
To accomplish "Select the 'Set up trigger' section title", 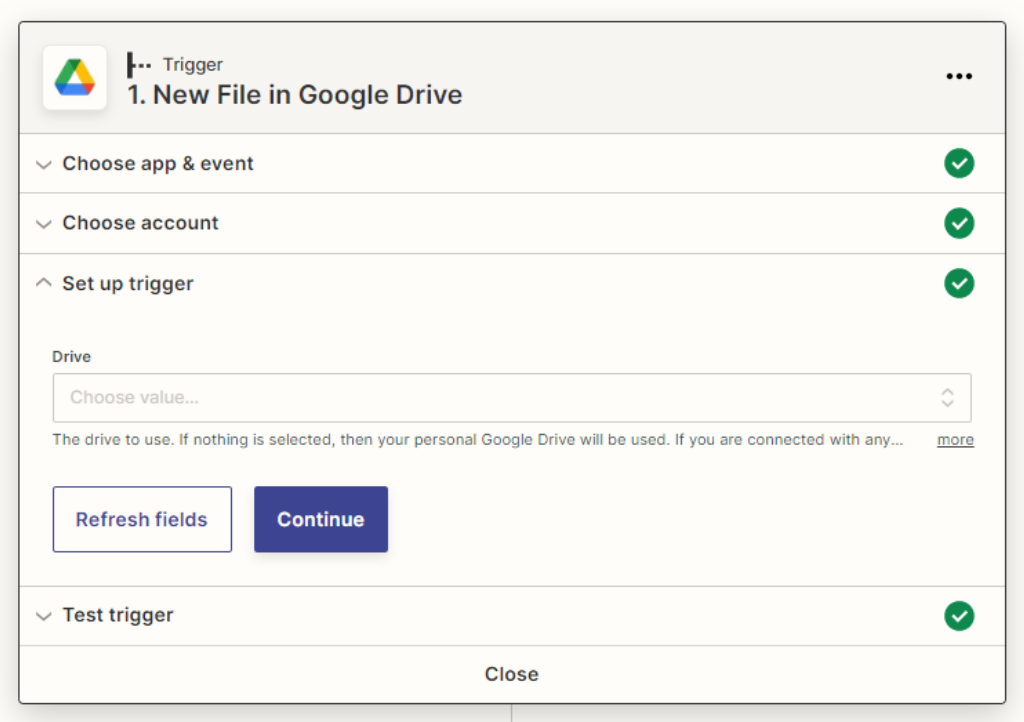I will (128, 284).
